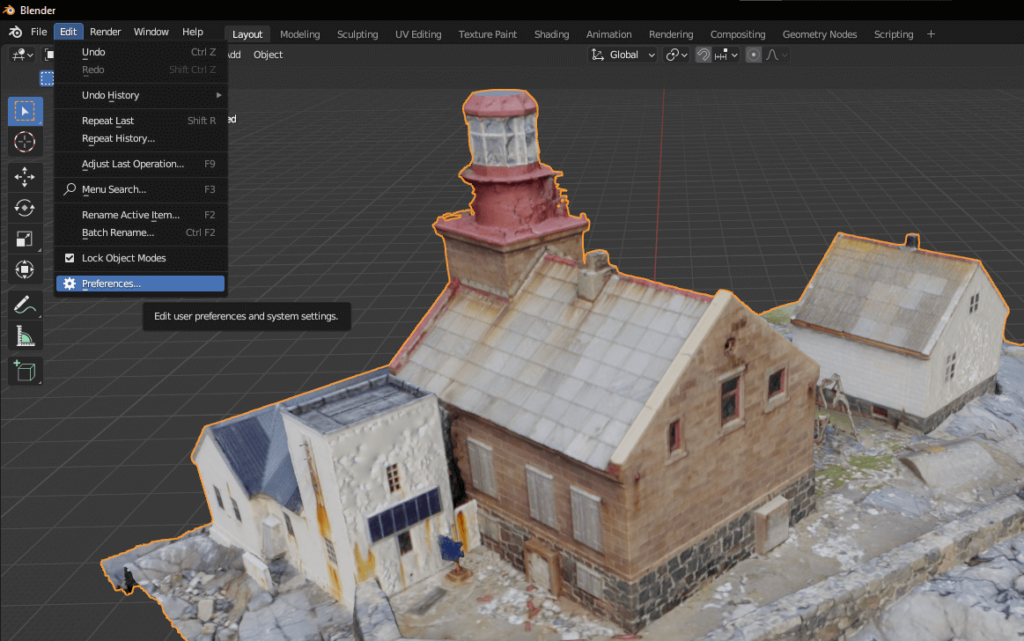The height and width of the screenshot is (641, 1024).
Task: Open the snap settings dropdown
Action: tap(733, 55)
